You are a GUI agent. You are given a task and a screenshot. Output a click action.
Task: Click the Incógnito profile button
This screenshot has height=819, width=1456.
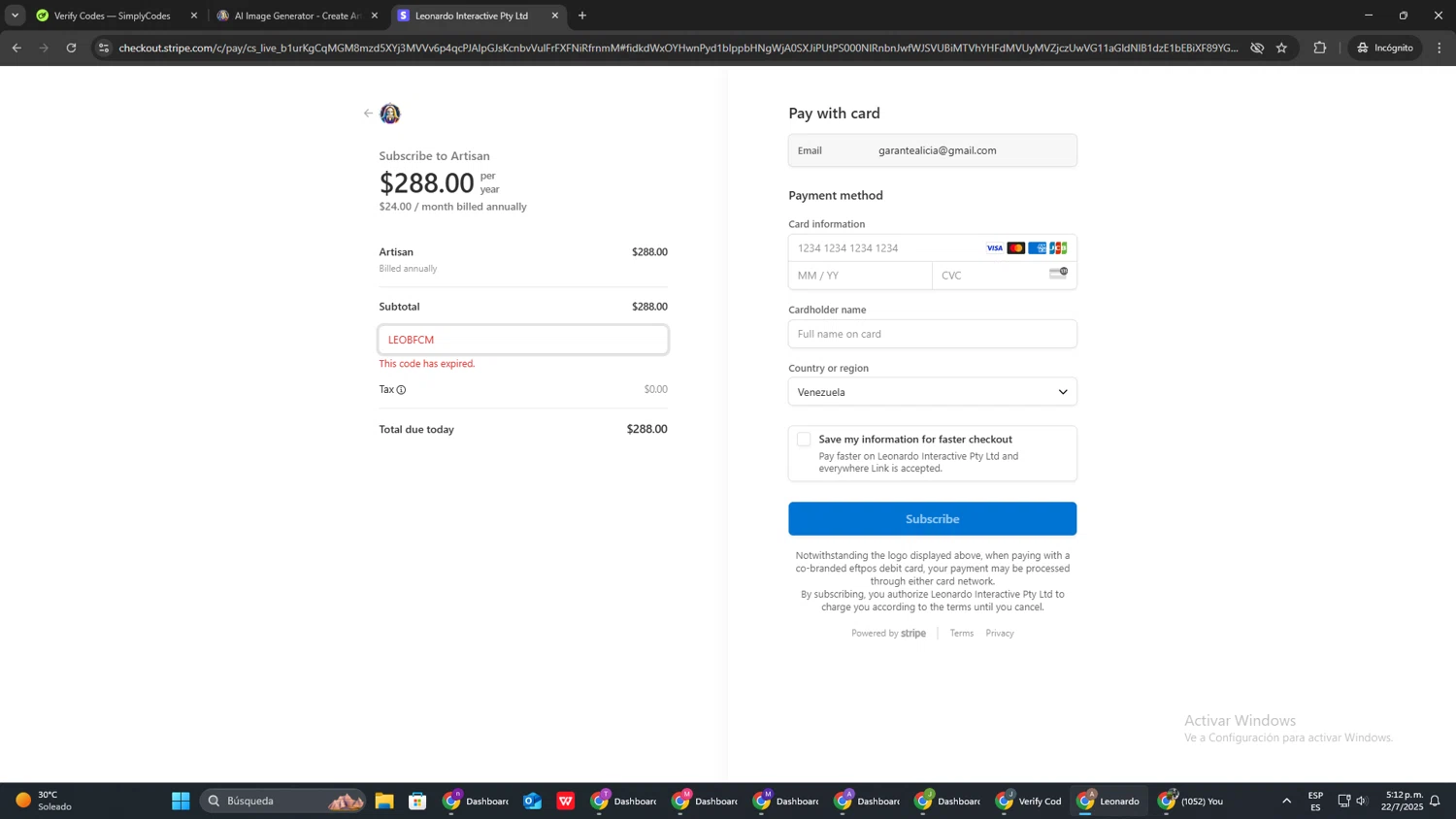click(1385, 48)
